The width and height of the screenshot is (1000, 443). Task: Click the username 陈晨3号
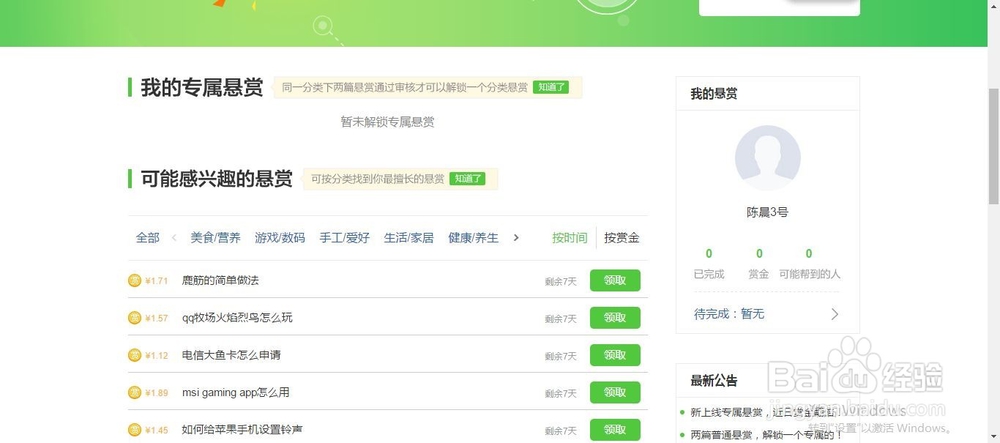click(x=767, y=212)
